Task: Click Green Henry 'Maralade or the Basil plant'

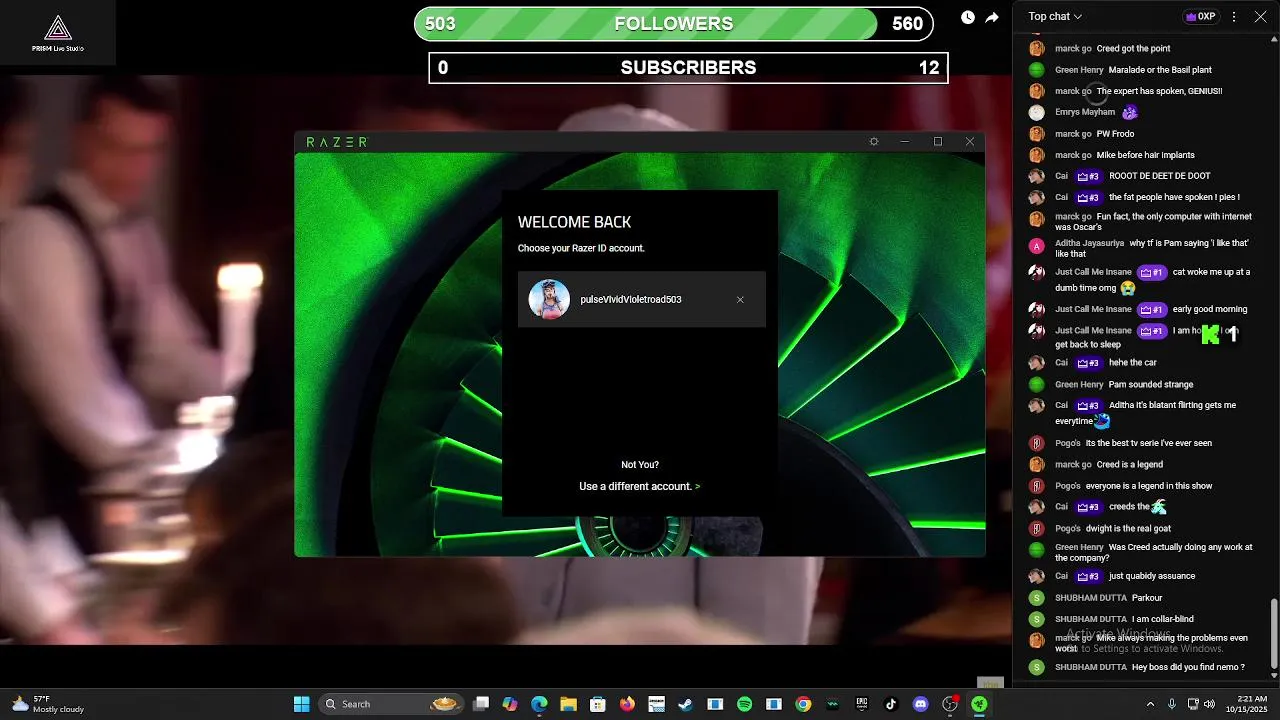Action: coord(1160,70)
